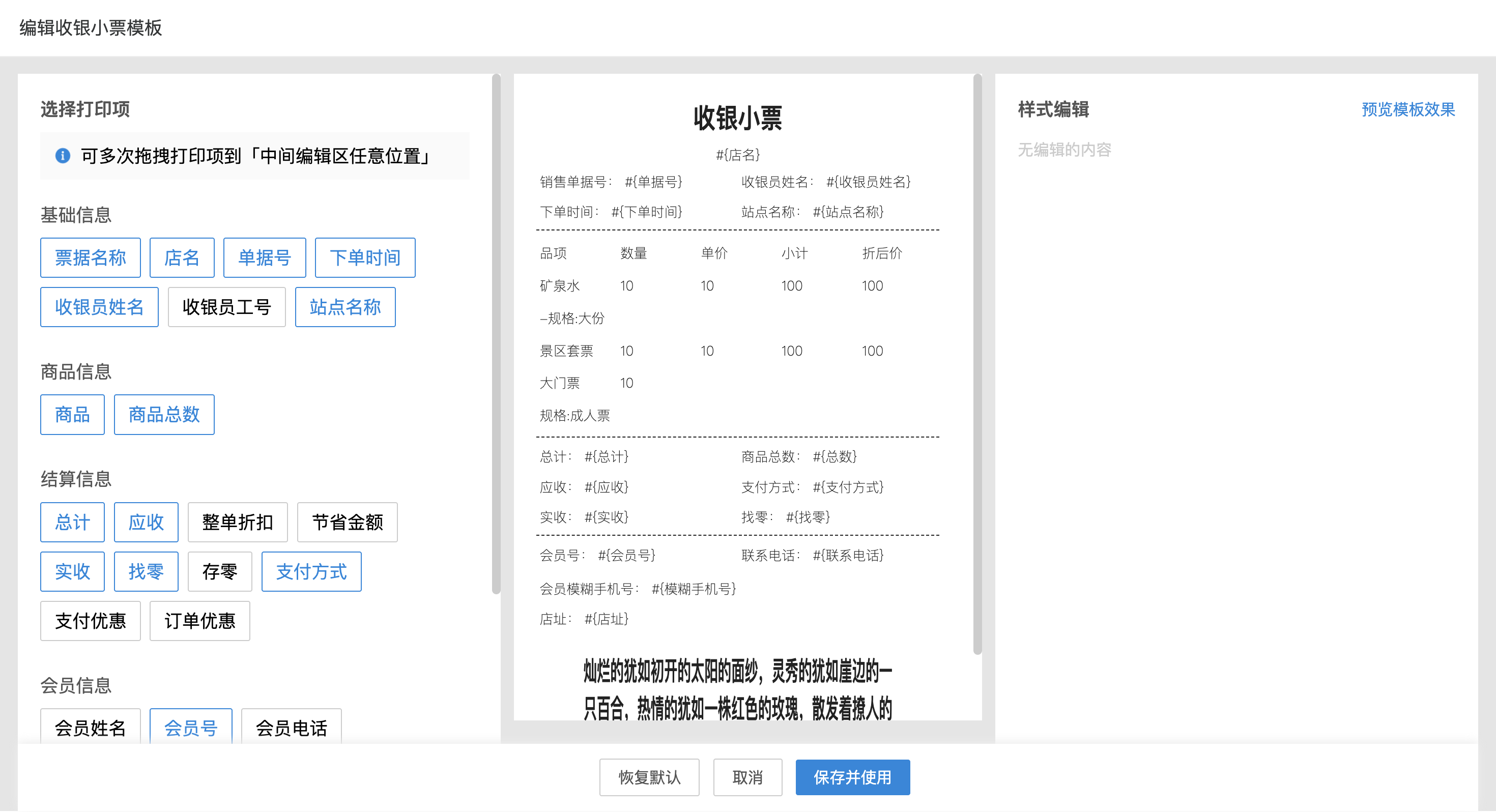The height and width of the screenshot is (812, 1496).
Task: Select the 商品总数: #{总数} field in receipt
Action: pyautogui.click(x=799, y=456)
